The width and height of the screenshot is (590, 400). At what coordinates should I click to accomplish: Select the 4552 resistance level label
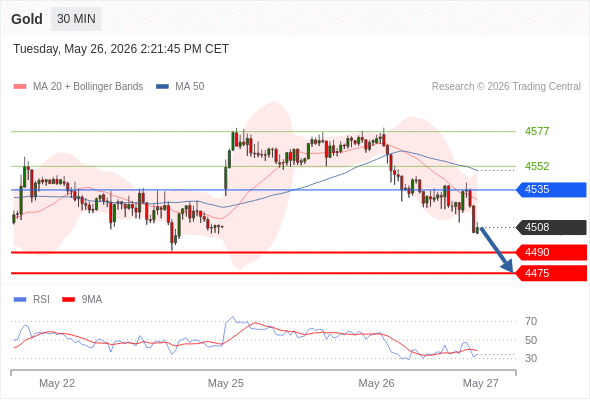(537, 166)
